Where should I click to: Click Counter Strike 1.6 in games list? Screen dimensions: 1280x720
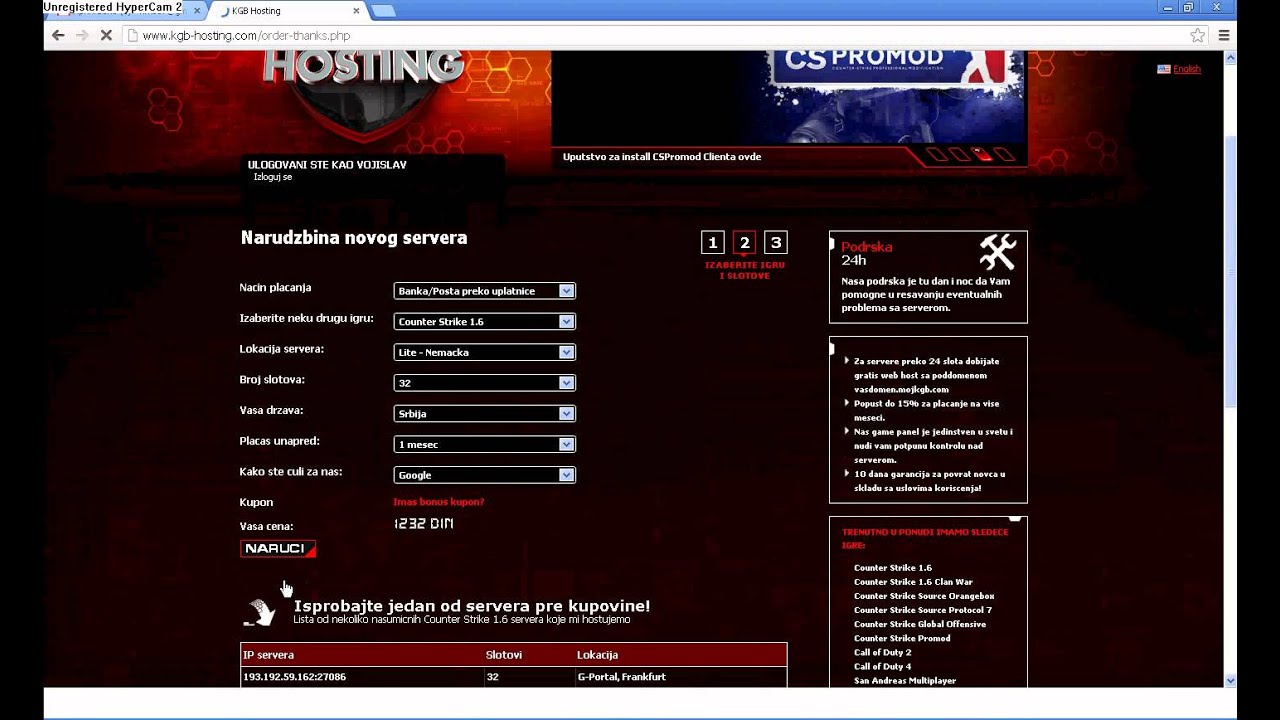[x=892, y=568]
